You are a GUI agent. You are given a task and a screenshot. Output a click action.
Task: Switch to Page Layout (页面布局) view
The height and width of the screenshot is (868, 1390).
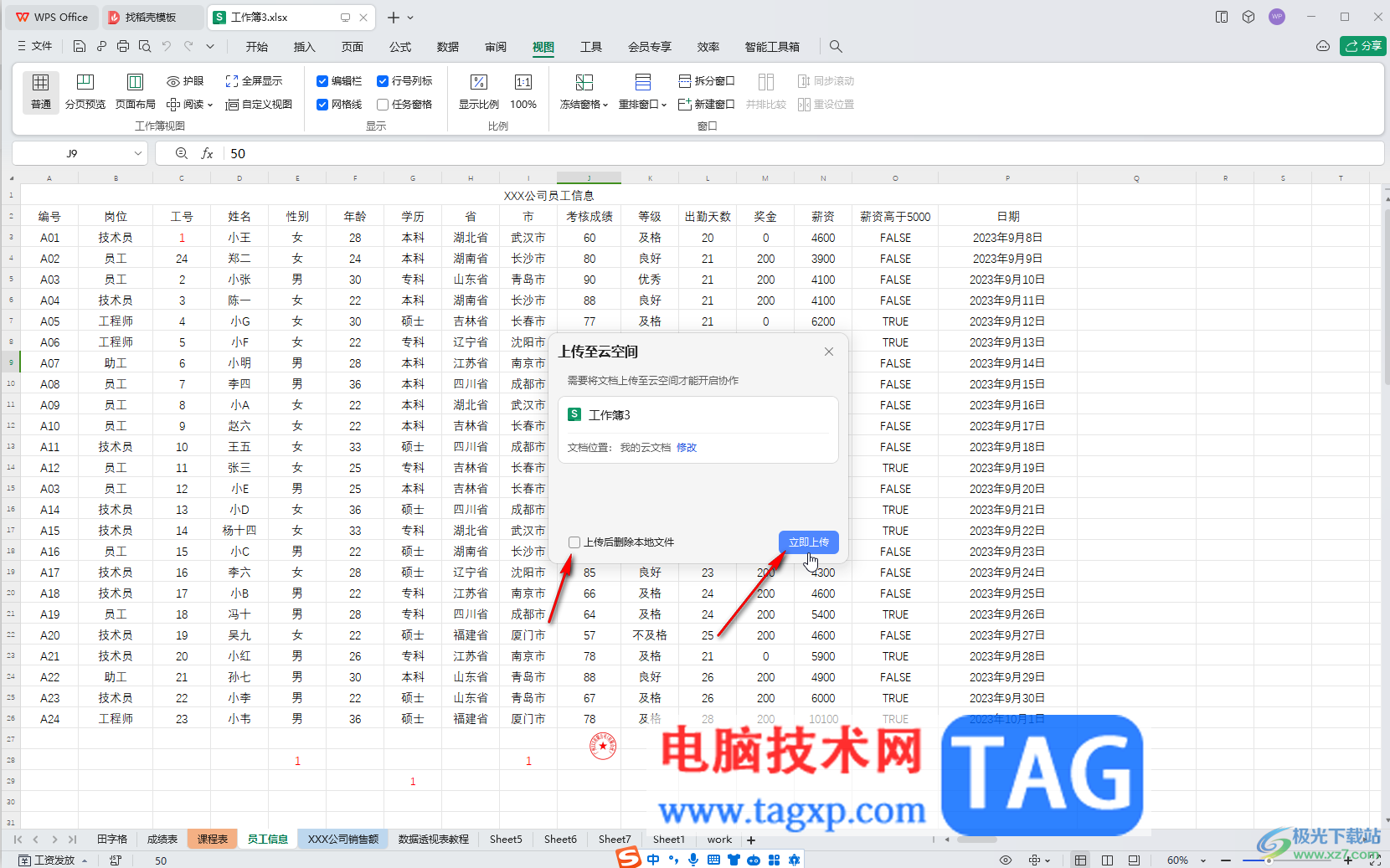pyautogui.click(x=136, y=91)
